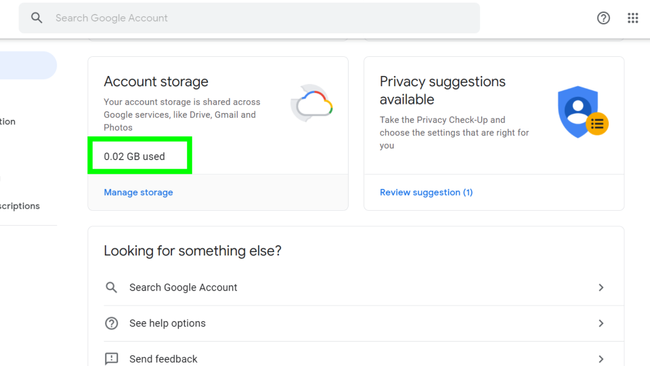Click the search magnifier icon in top bar

[x=36, y=18]
